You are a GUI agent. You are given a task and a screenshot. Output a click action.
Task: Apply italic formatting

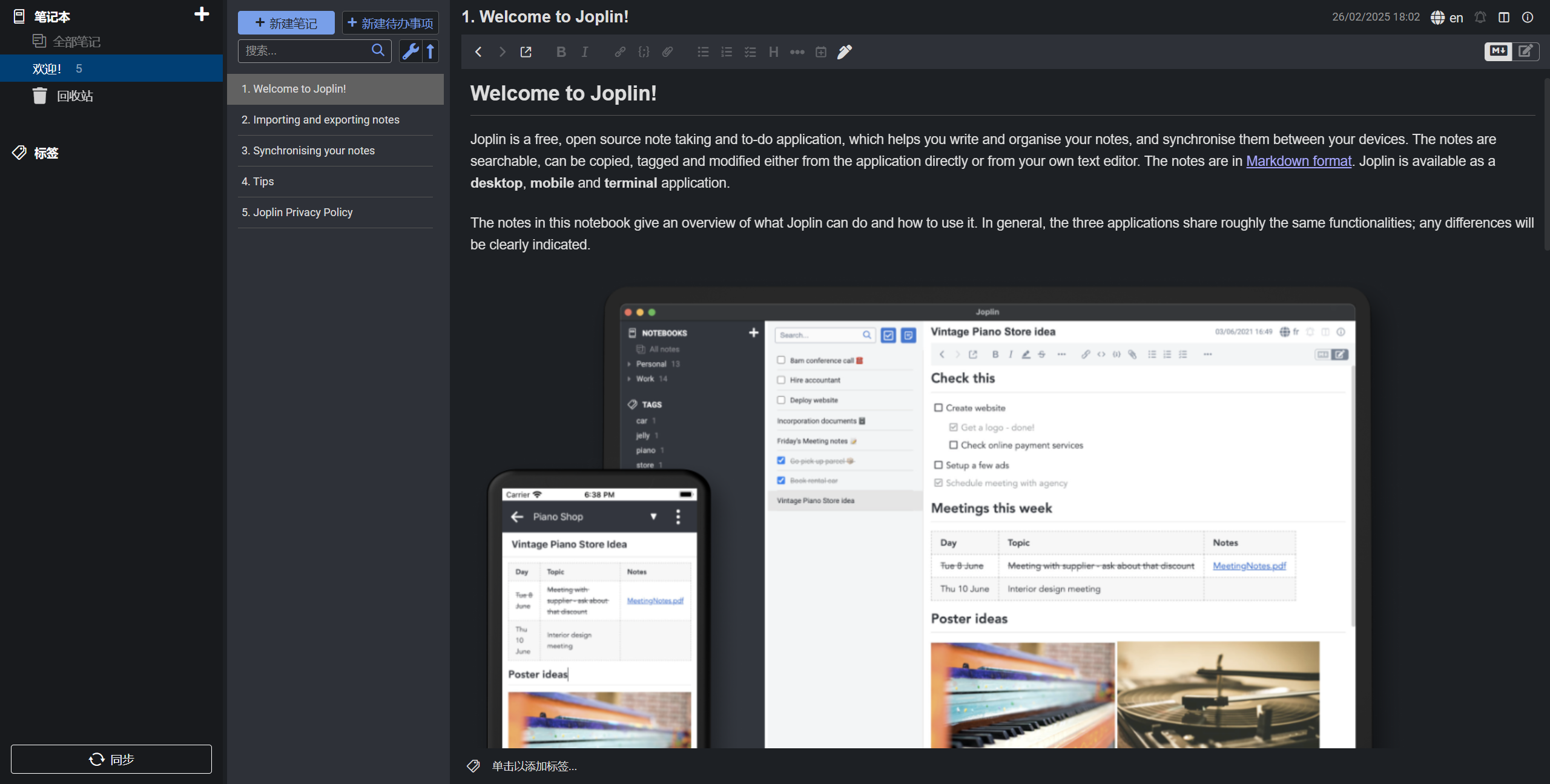[x=585, y=52]
